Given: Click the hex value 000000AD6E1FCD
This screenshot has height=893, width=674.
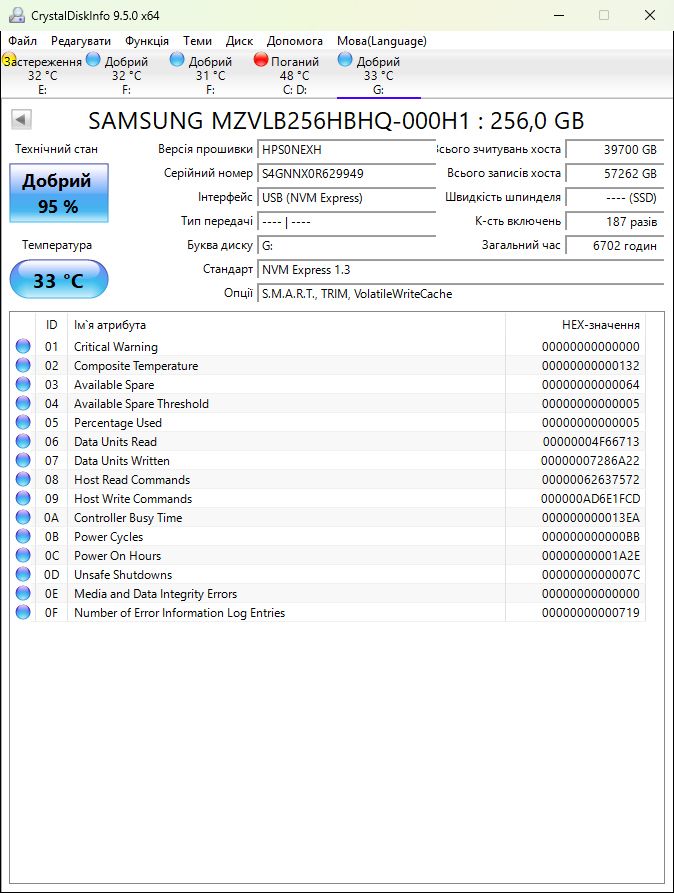Looking at the screenshot, I should coord(590,498).
